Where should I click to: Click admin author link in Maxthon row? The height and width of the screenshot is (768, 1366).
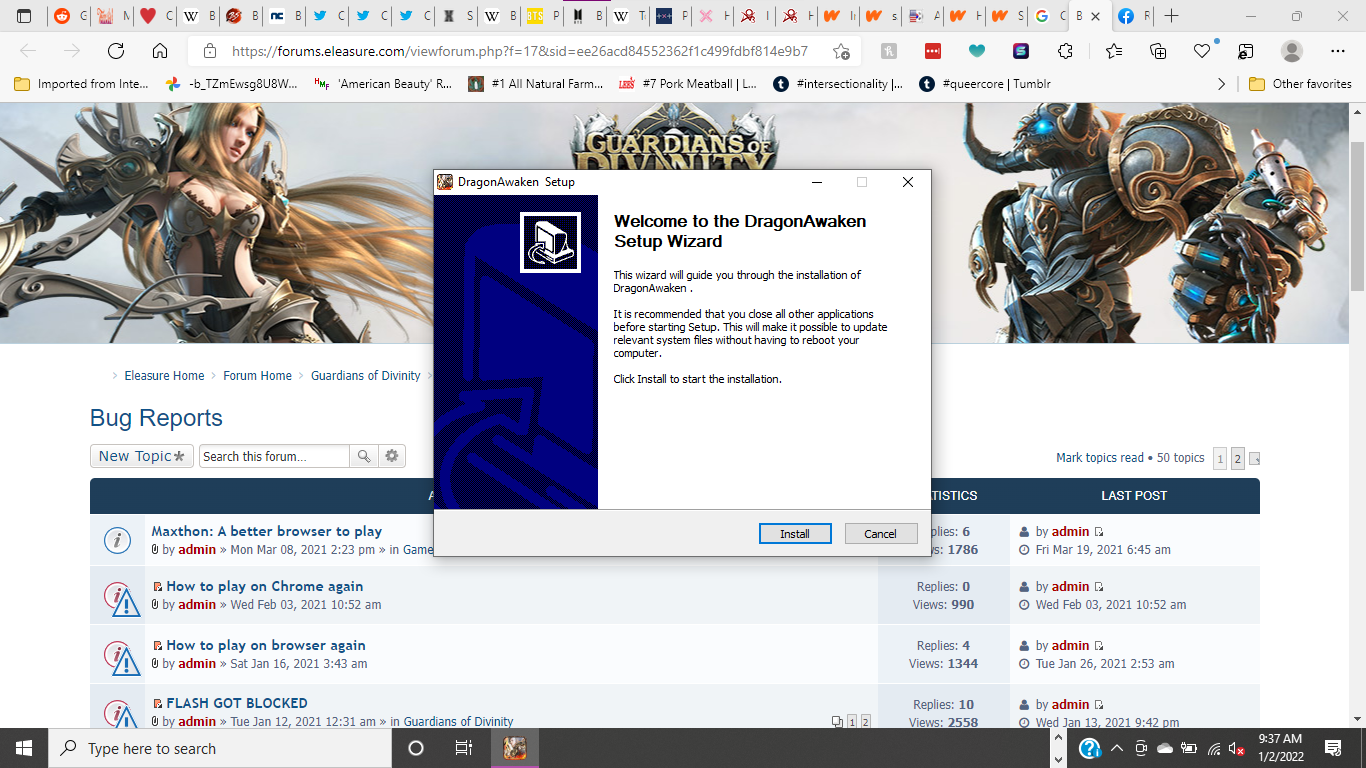click(x=197, y=549)
